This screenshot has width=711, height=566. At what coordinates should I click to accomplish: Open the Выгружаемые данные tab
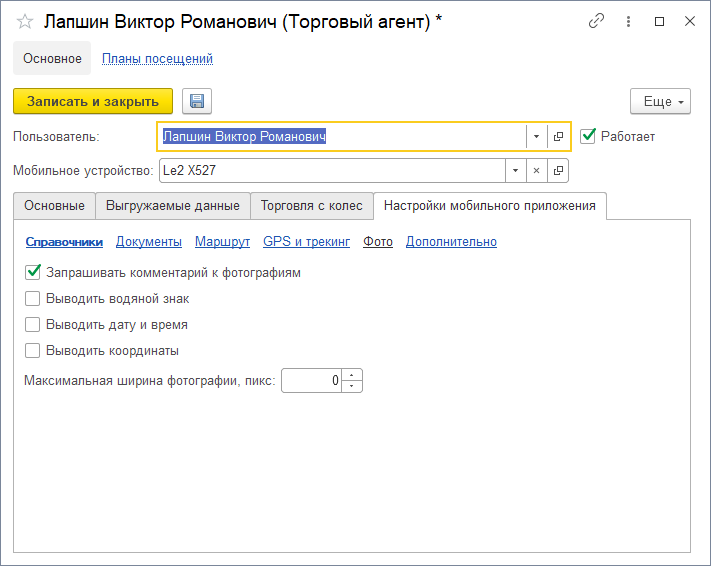click(x=172, y=206)
